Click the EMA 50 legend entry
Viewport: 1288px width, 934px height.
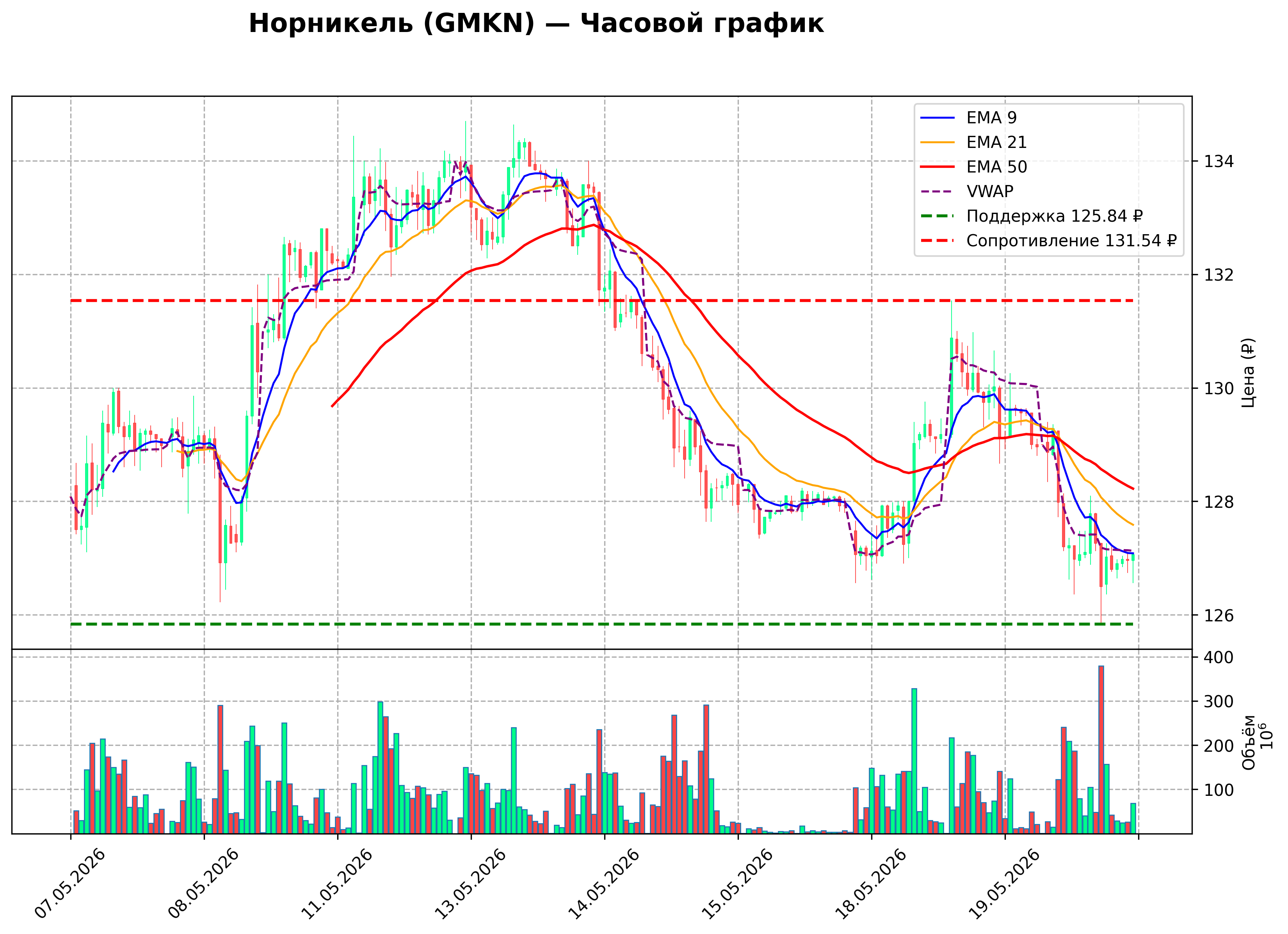(974, 167)
